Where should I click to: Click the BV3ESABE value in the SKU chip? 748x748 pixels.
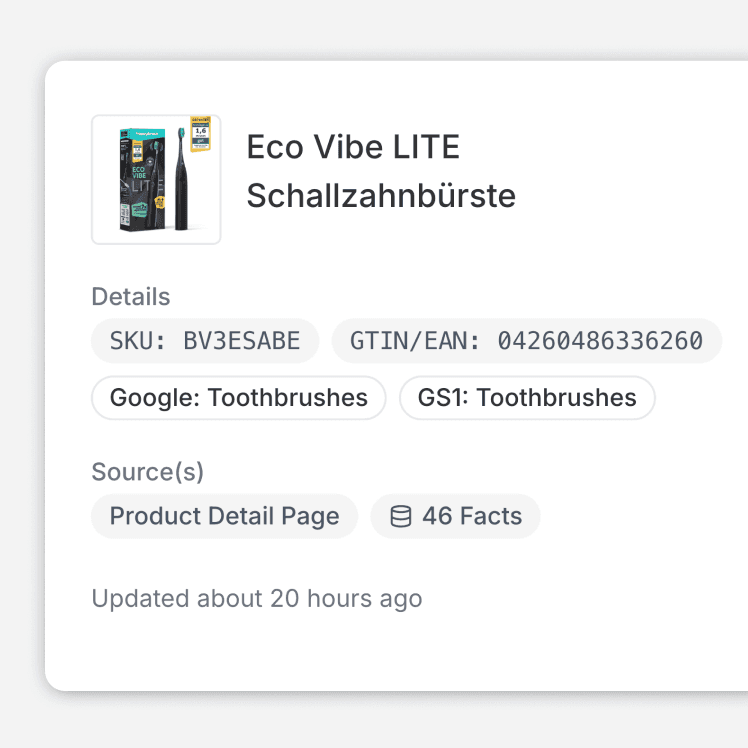(x=242, y=341)
